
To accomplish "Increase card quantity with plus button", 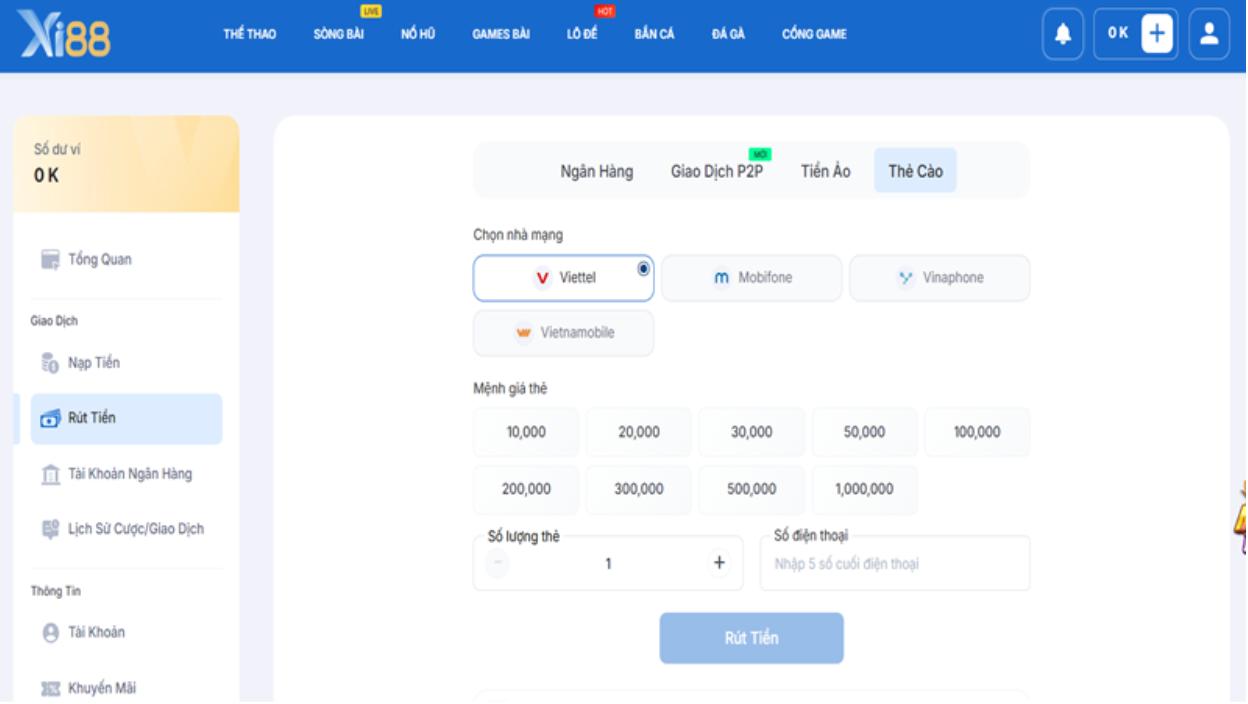I will [x=717, y=563].
